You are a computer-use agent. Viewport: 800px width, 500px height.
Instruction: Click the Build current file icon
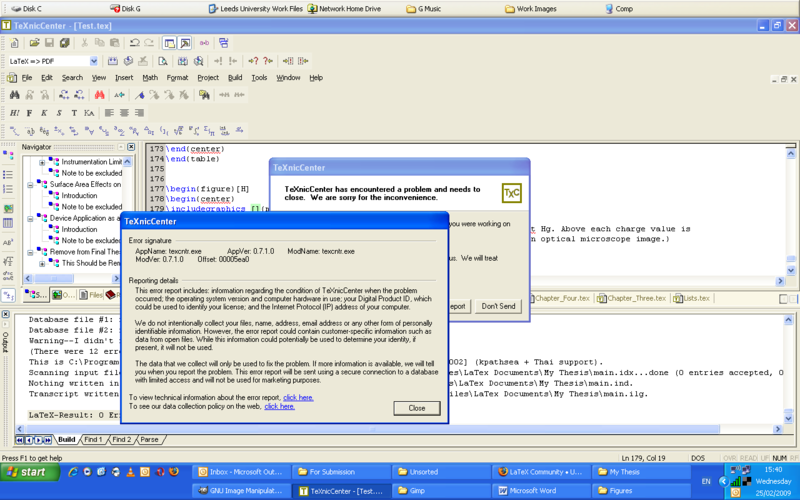113,61
